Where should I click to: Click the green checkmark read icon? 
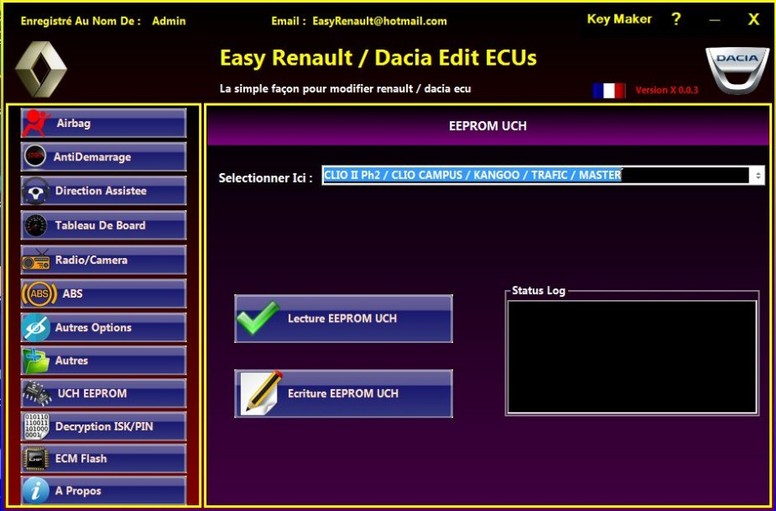coord(258,317)
